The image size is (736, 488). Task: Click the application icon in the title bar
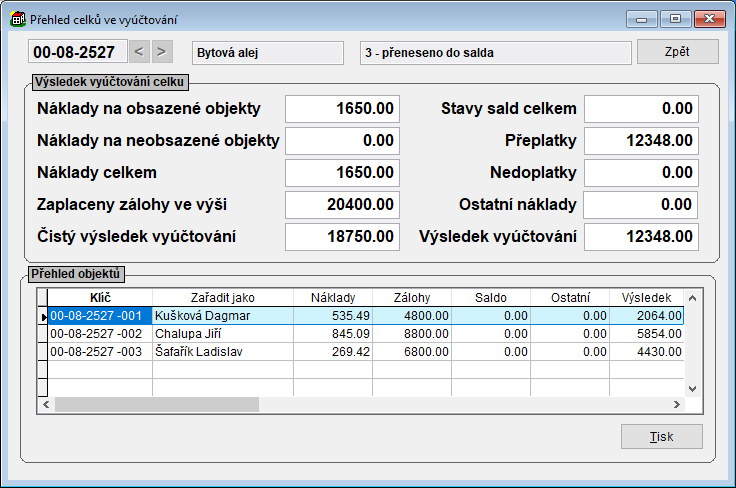coord(18,18)
